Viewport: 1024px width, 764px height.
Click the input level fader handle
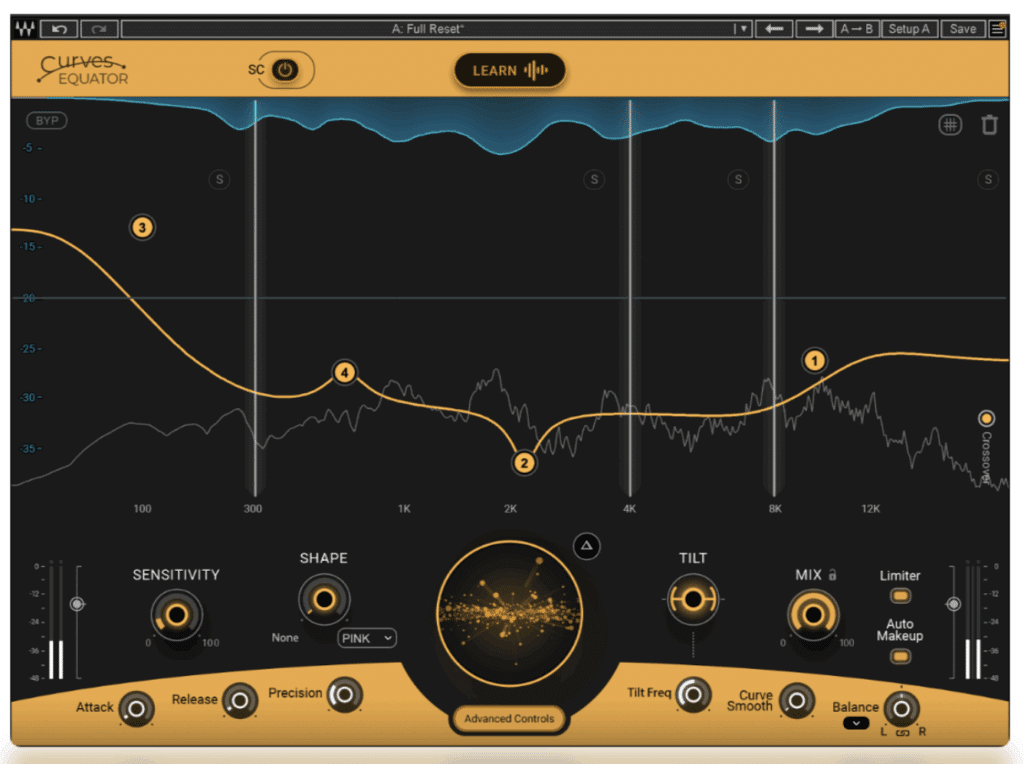click(77, 604)
